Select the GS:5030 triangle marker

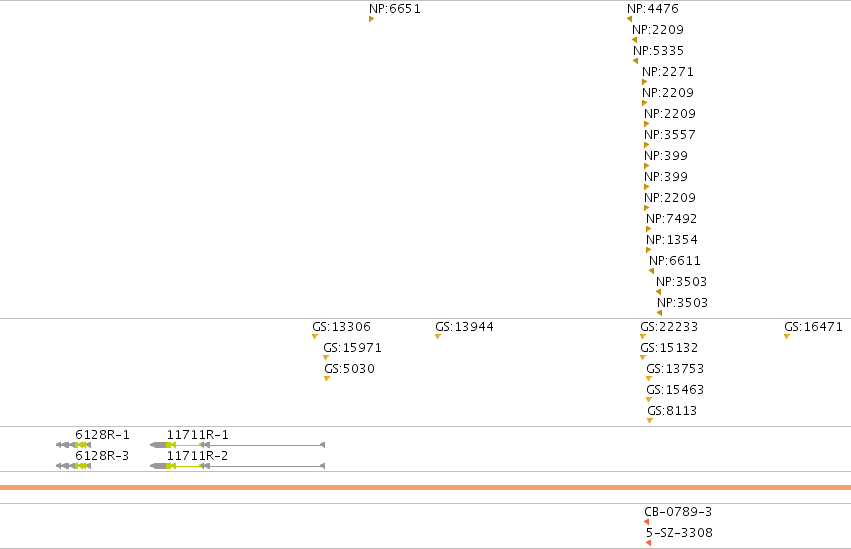coord(327,379)
